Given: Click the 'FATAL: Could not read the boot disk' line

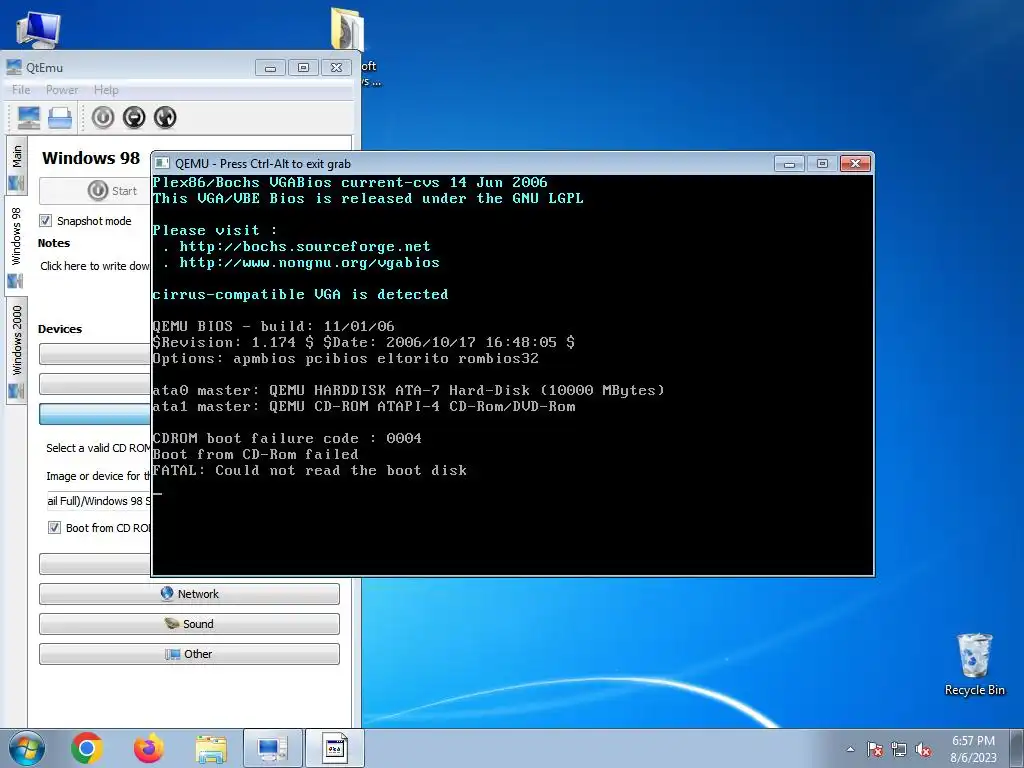Looking at the screenshot, I should [x=310, y=470].
